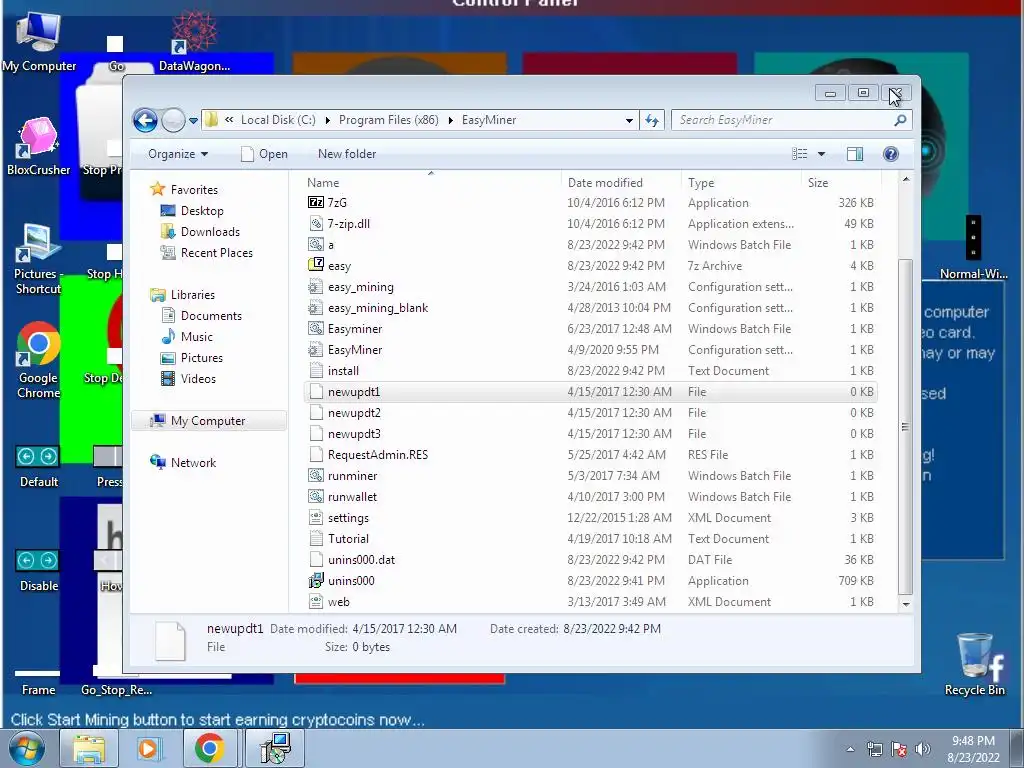Expand arrow after Program Files (x86) breadcrumb
The height and width of the screenshot is (768, 1024).
tap(451, 120)
